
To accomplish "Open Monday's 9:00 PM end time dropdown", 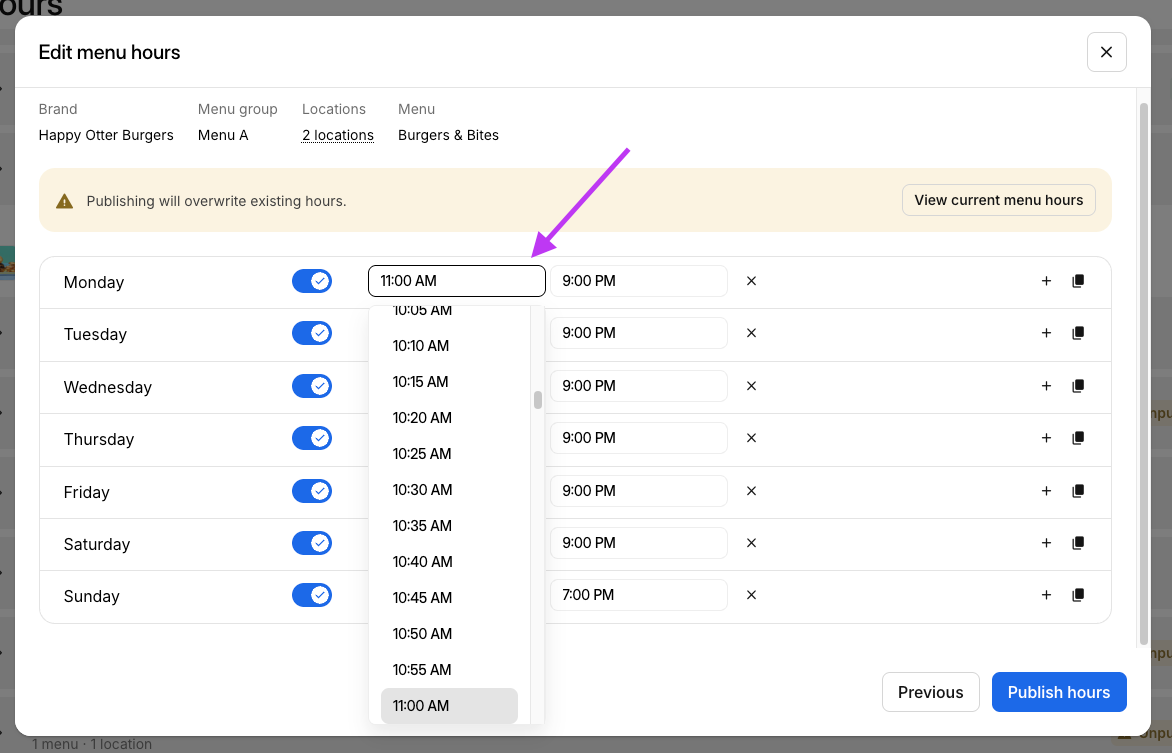I will tap(638, 281).
